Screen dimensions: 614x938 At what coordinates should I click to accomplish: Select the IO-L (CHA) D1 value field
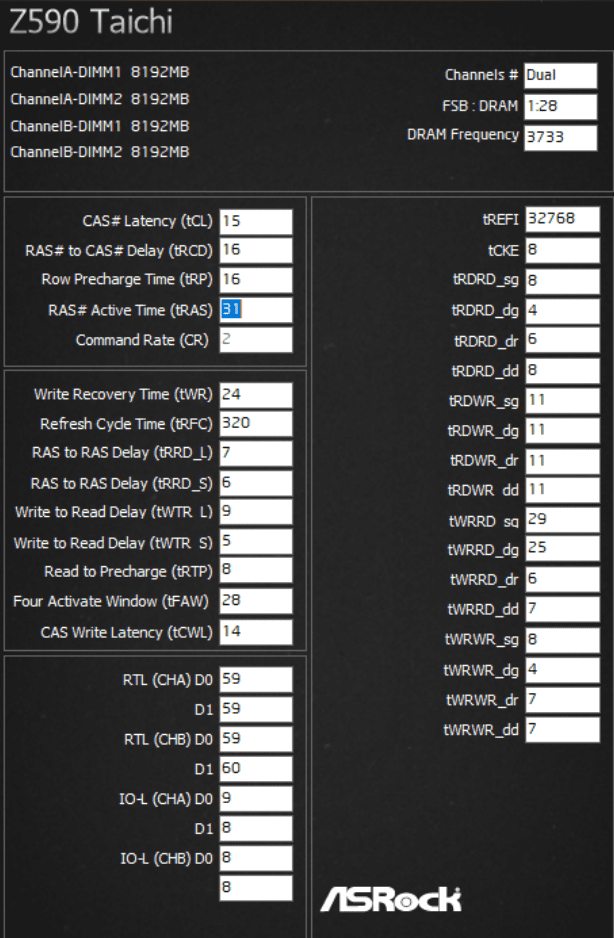coord(256,829)
